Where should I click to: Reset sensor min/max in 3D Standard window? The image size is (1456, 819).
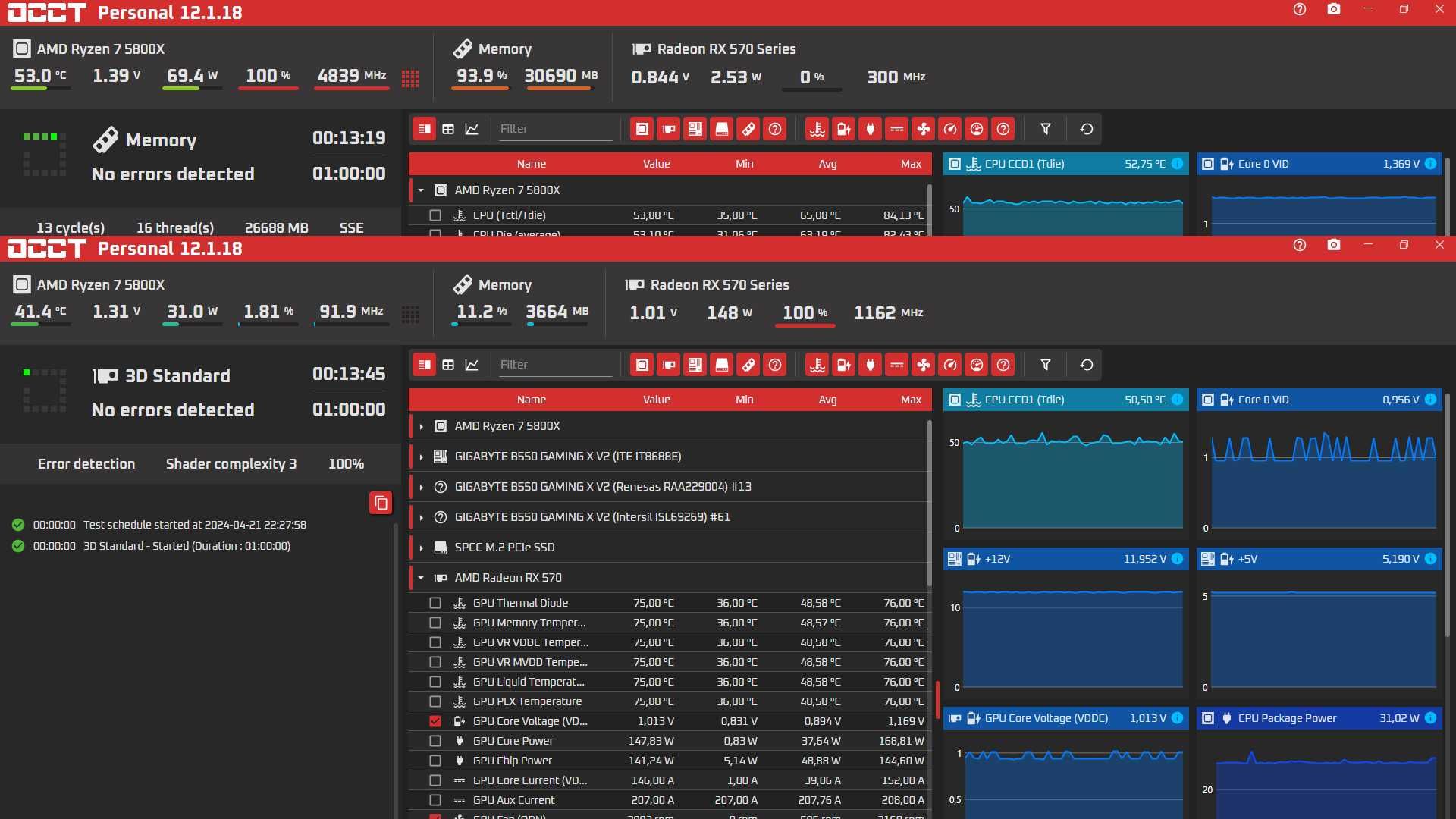(1087, 365)
